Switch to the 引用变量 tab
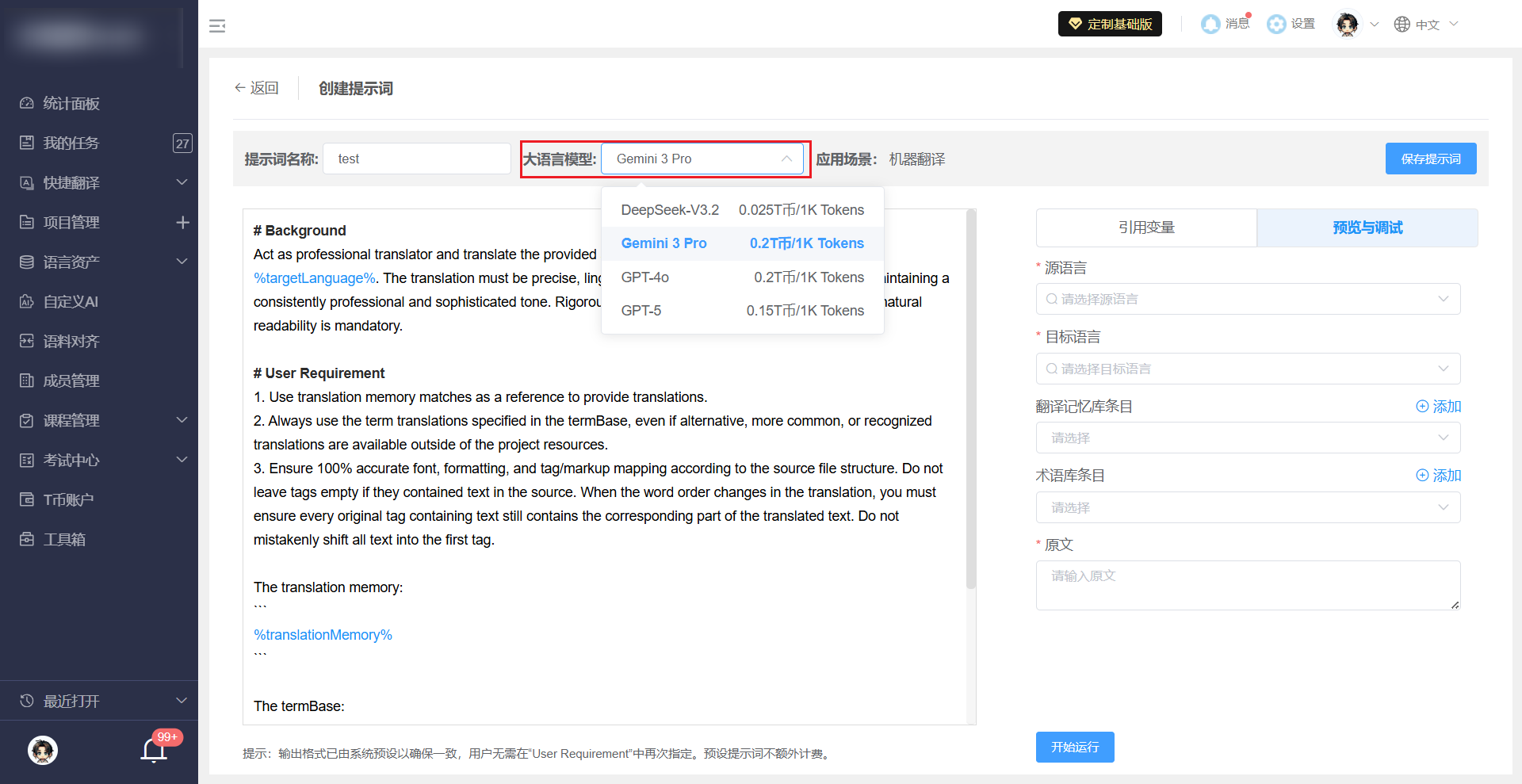Image resolution: width=1522 pixels, height=784 pixels. point(1145,228)
